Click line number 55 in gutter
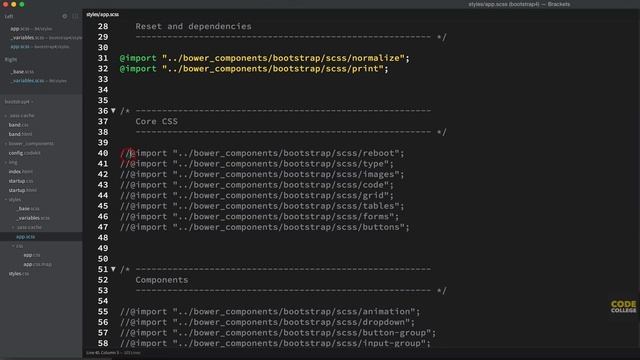This screenshot has width=640, height=360. point(103,311)
